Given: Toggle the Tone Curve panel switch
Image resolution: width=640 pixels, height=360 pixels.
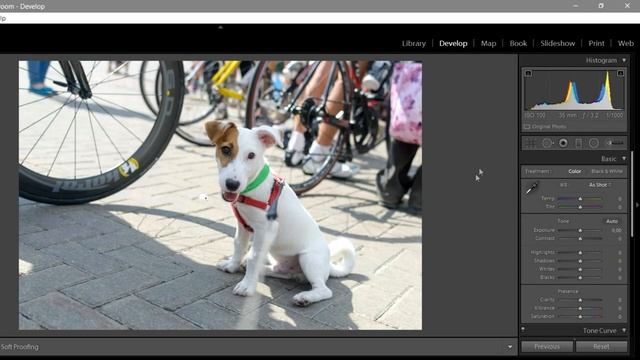Looking at the screenshot, I should point(523,330).
